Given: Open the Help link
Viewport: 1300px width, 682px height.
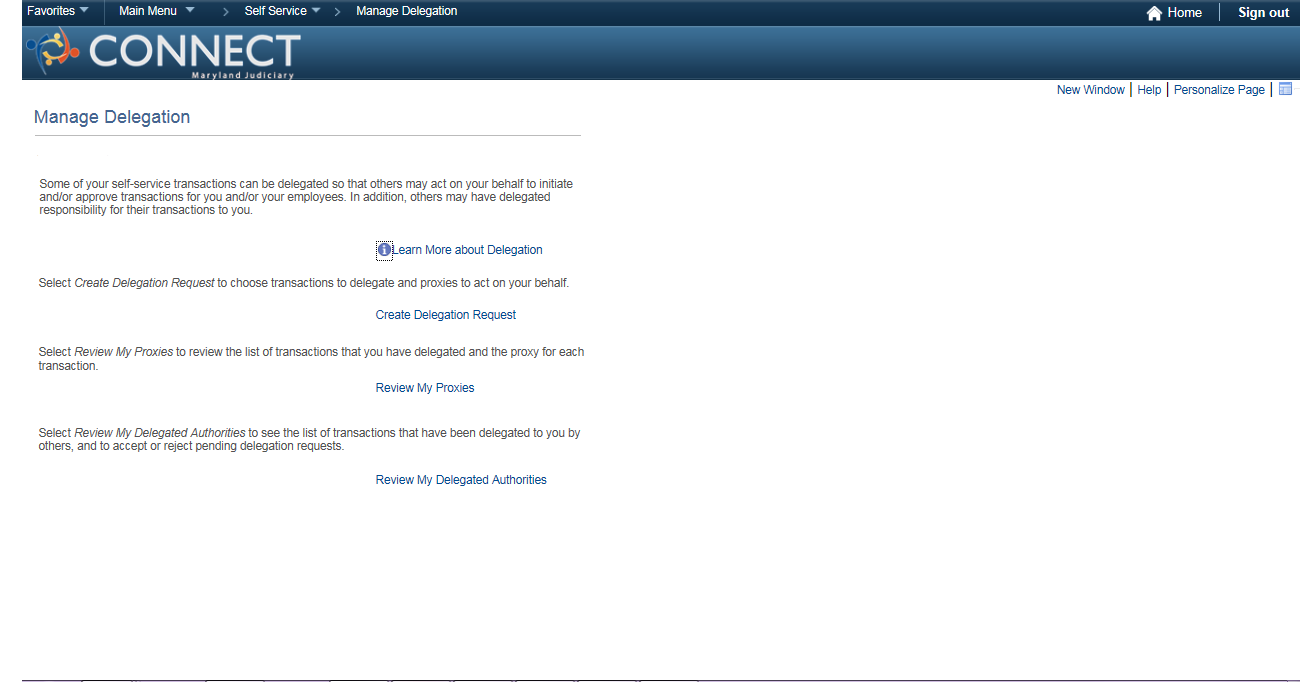Looking at the screenshot, I should (x=1149, y=90).
